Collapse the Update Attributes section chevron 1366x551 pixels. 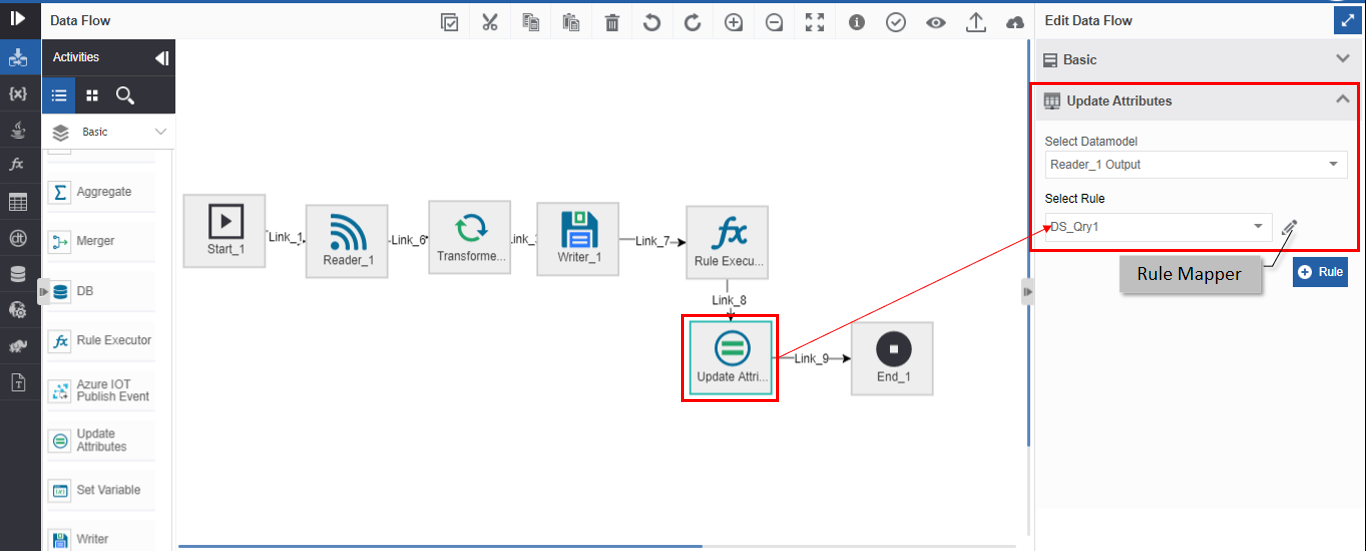pos(1343,100)
